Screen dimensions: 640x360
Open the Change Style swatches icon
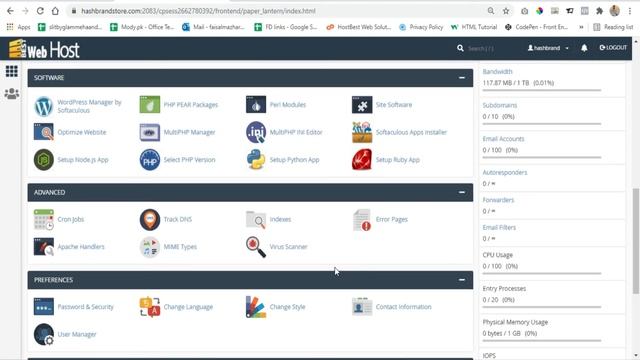[x=256, y=307]
